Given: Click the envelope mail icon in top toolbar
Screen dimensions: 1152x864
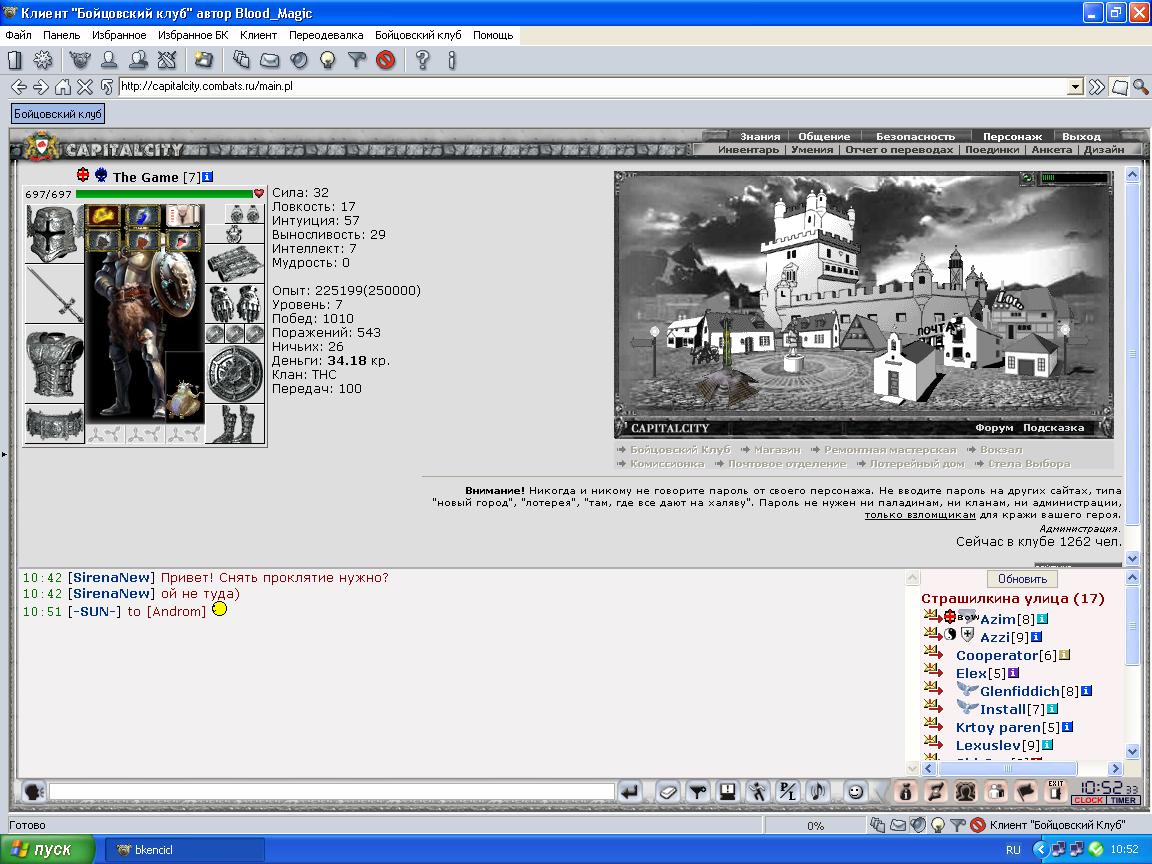Looking at the screenshot, I should coord(270,60).
